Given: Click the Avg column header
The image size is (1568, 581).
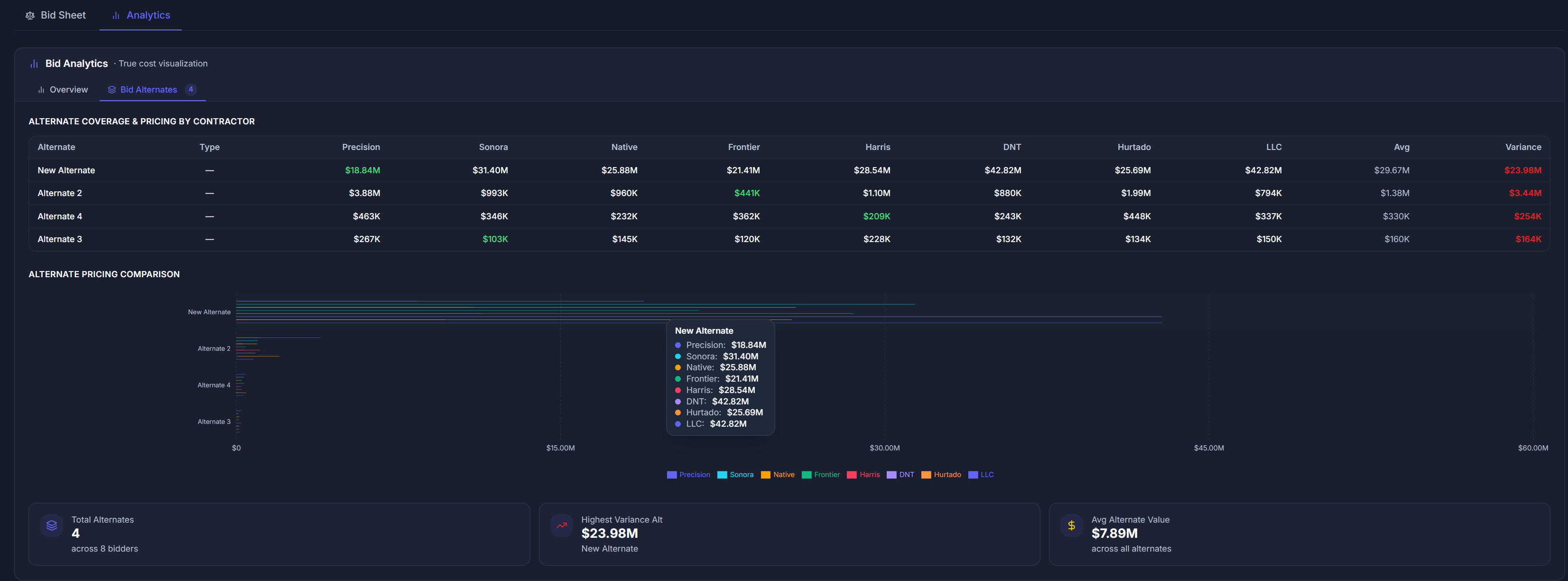Looking at the screenshot, I should coord(1401,147).
